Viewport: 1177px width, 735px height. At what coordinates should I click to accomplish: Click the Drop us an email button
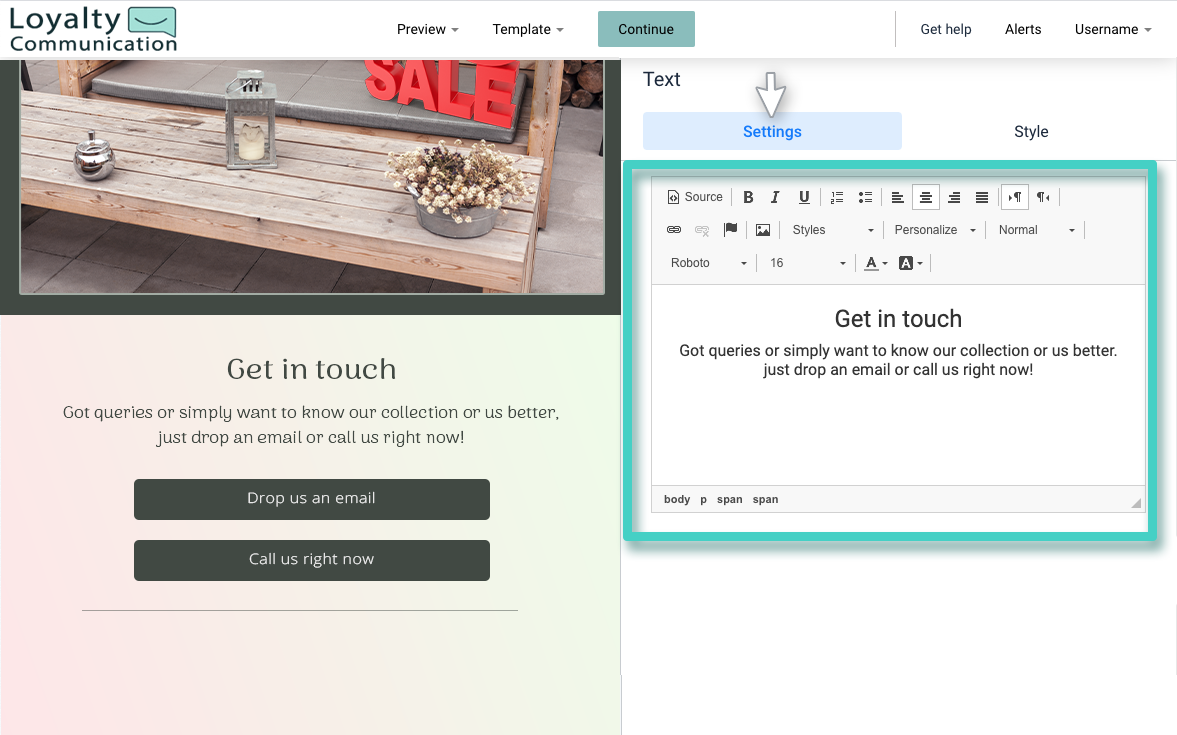tap(312, 499)
